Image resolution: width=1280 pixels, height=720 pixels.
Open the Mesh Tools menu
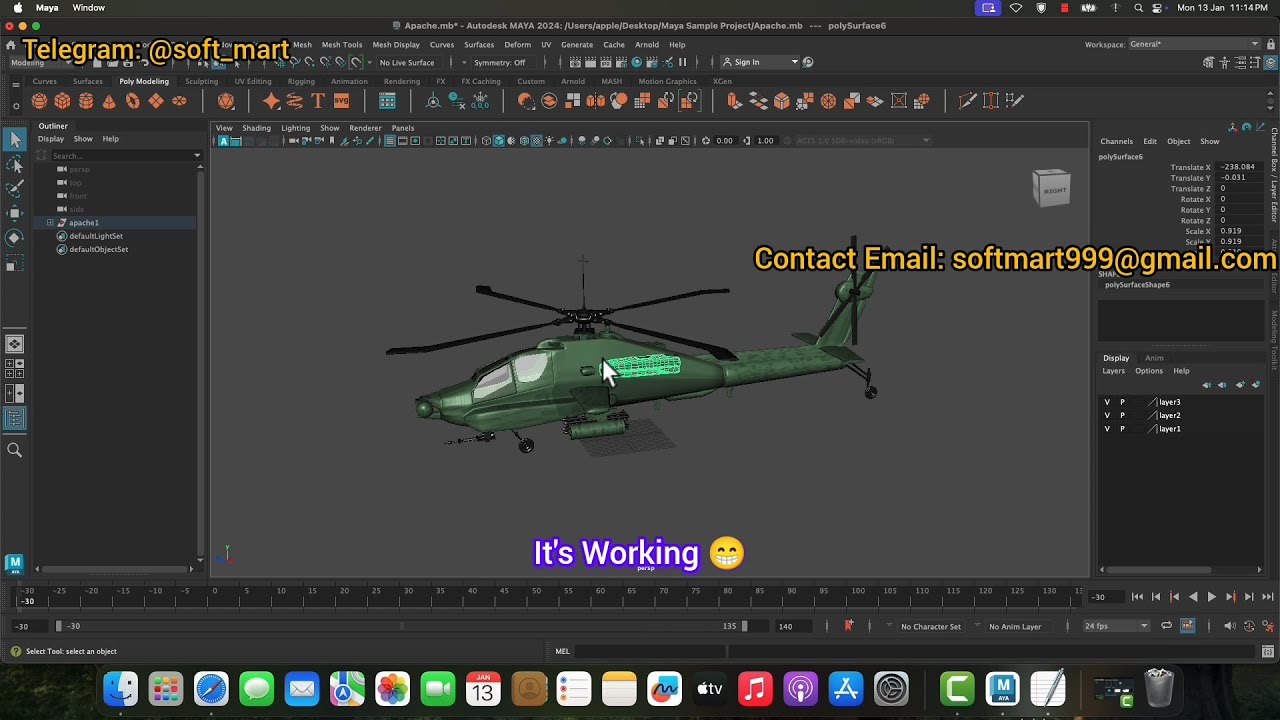(341, 44)
